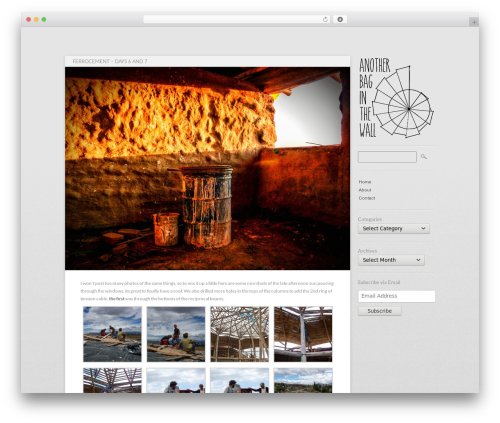Click the large barrel featured photo
This screenshot has height=423, width=500.
coord(207,168)
